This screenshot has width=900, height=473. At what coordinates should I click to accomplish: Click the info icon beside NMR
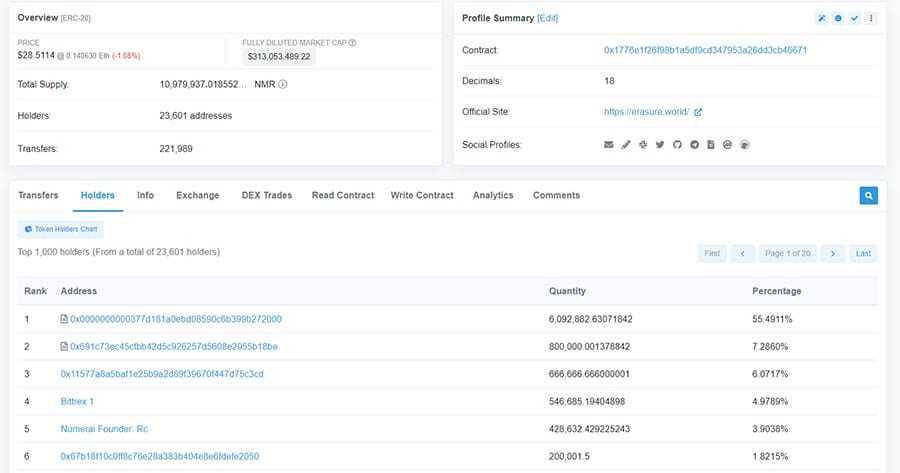[283, 84]
